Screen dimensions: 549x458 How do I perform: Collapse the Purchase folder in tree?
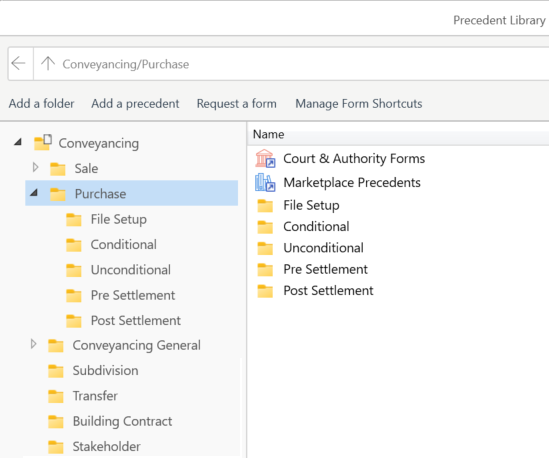34,193
